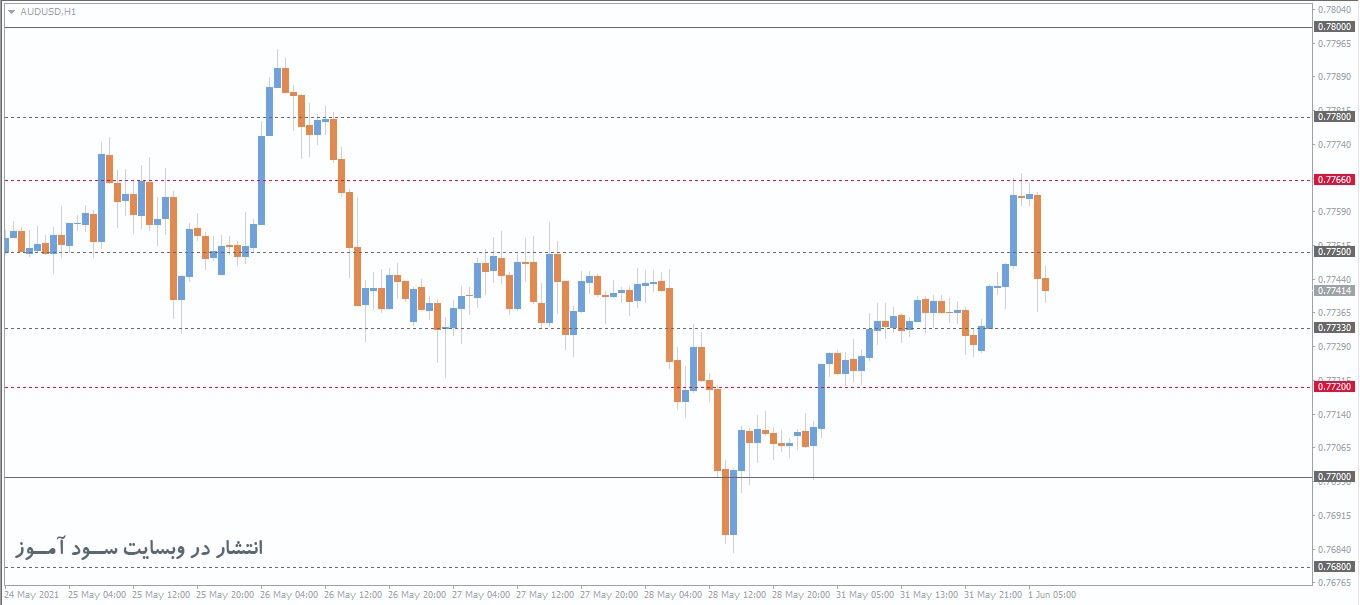
Task: Click the 0.77740 price scale value
Action: 1337,145
